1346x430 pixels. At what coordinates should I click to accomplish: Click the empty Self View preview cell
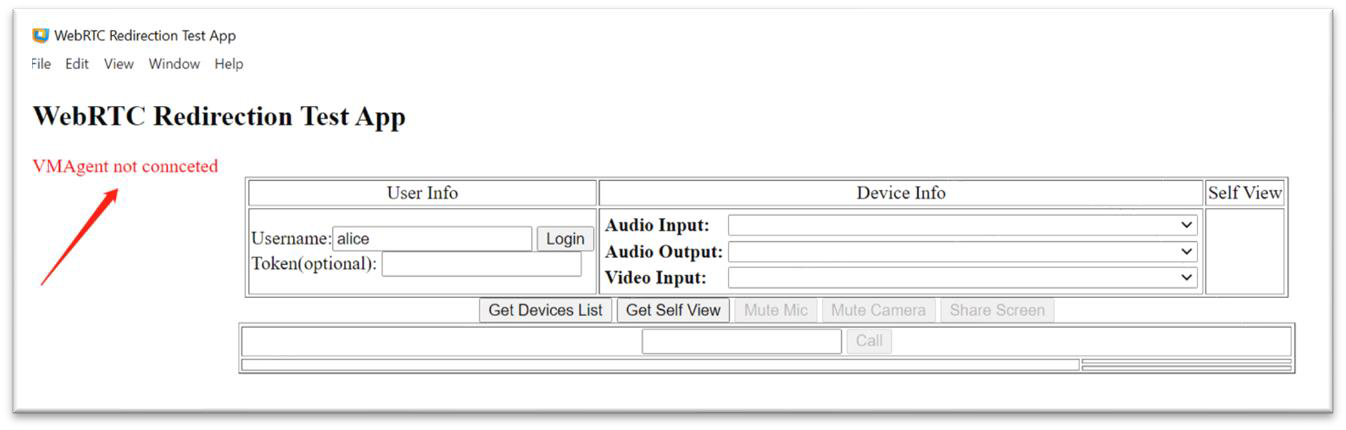(1244, 251)
